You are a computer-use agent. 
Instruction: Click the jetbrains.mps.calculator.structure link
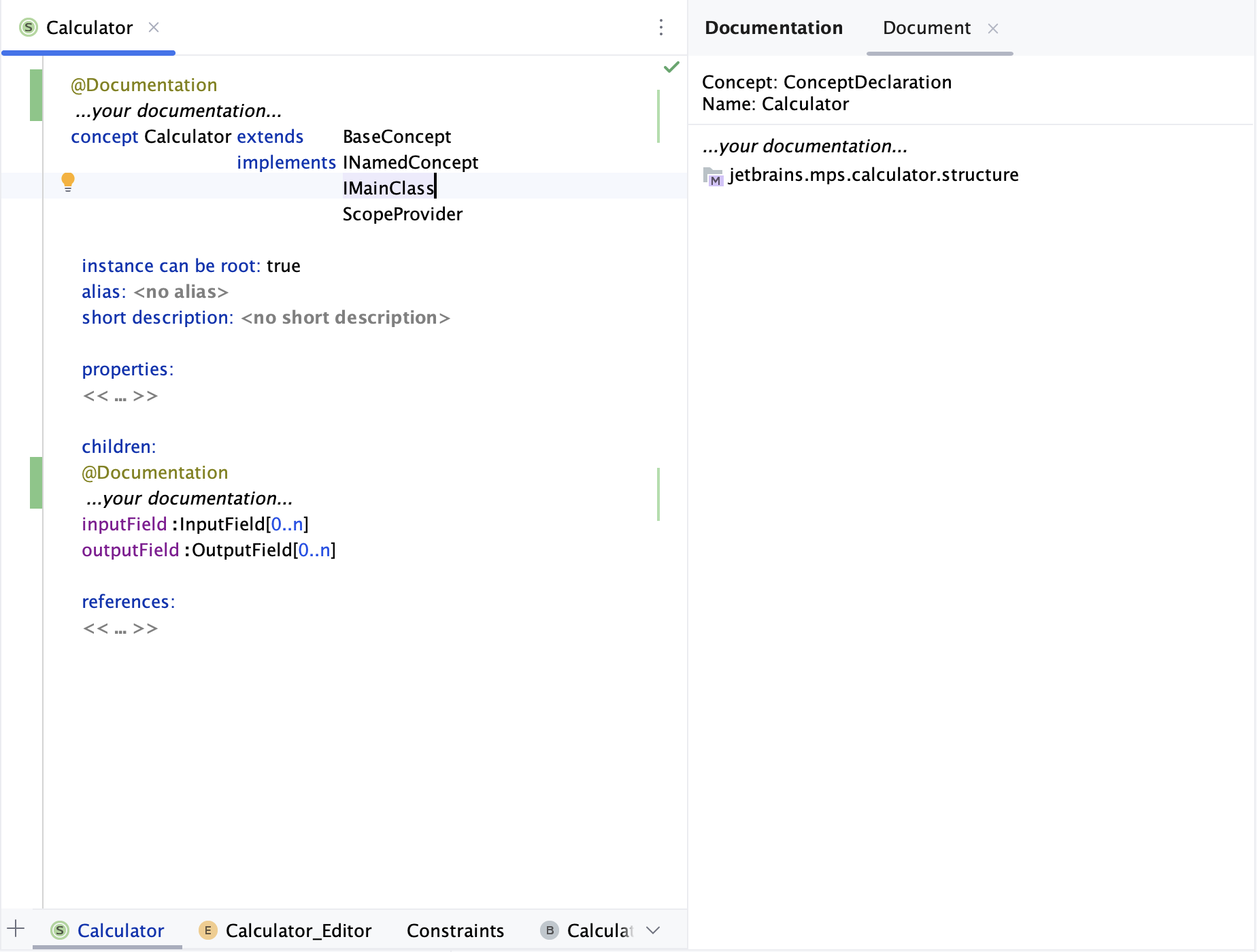pos(873,175)
